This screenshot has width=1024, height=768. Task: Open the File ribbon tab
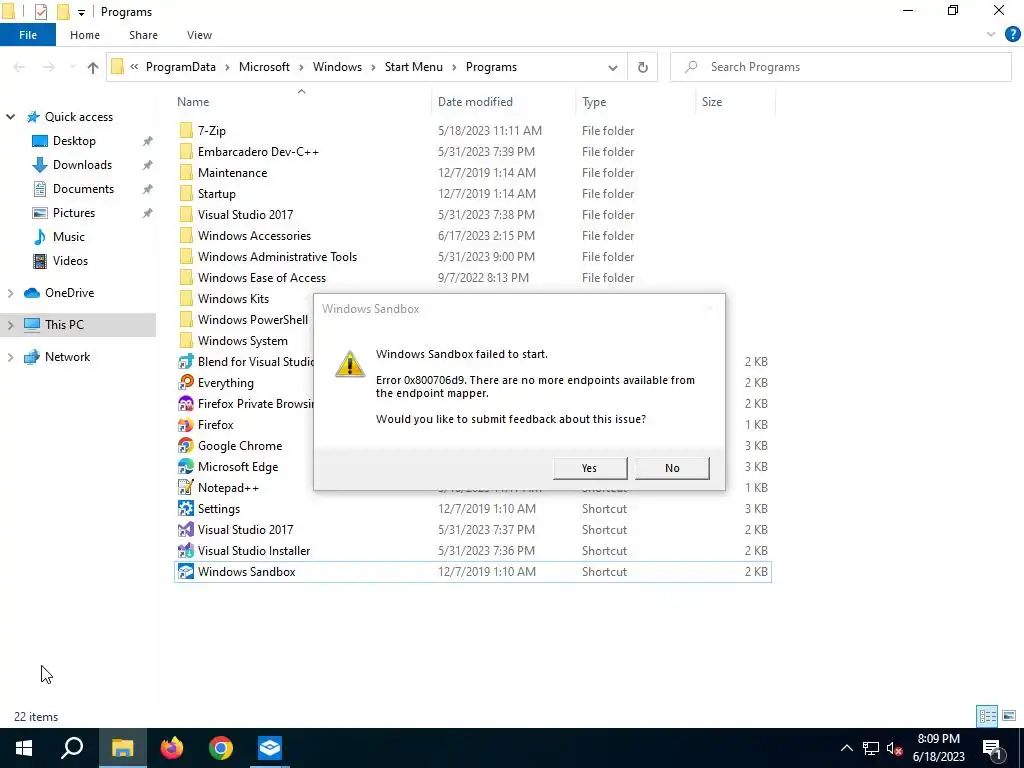tap(28, 35)
